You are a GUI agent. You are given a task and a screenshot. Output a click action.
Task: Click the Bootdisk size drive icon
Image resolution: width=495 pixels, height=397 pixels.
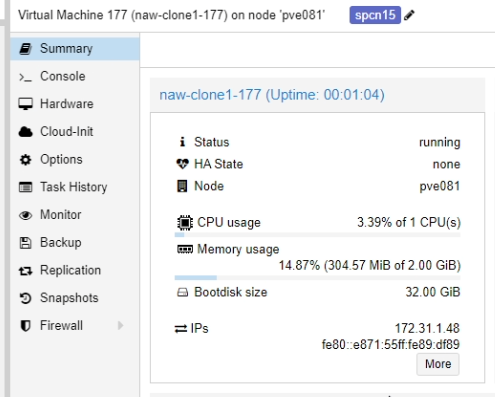coord(182,293)
